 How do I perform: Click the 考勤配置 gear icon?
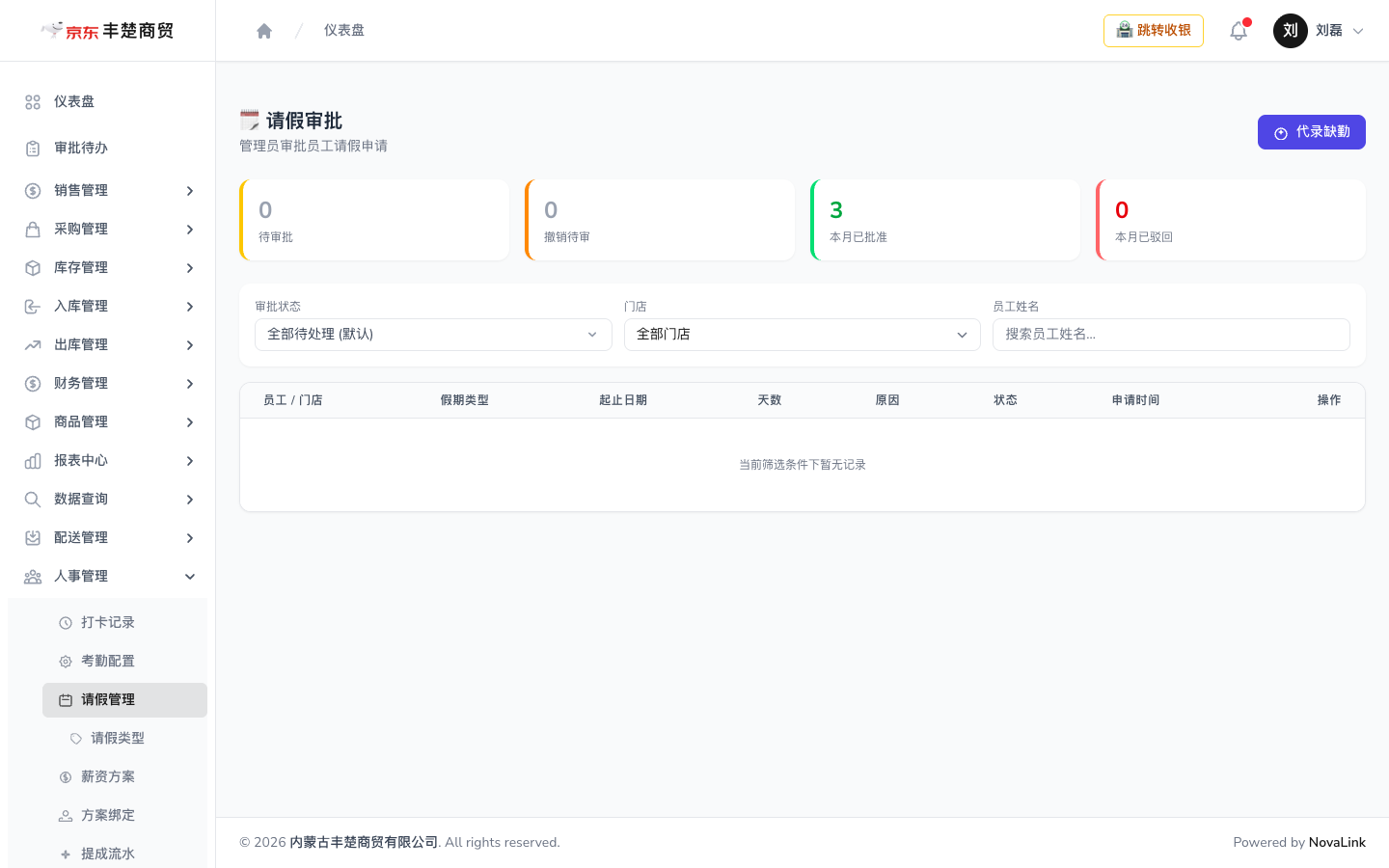click(x=66, y=662)
